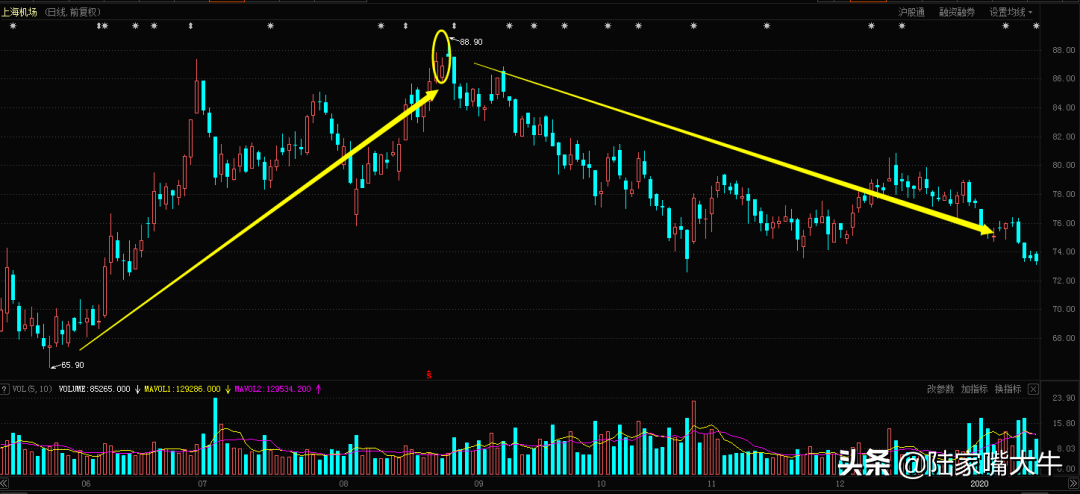The image size is (1080, 494).
Task: Click the 88.90 high price label
Action: point(471,42)
